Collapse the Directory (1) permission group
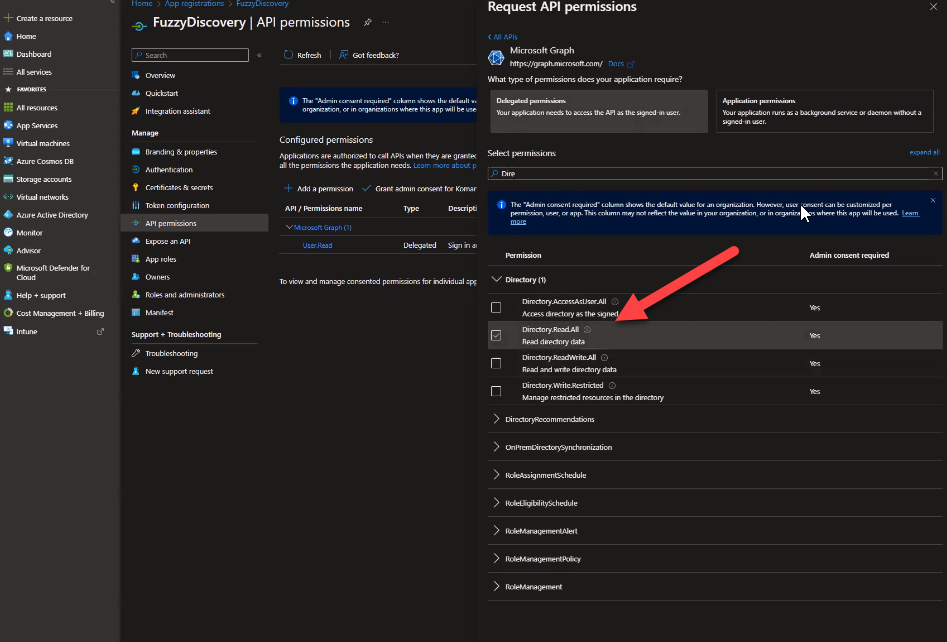 point(496,280)
